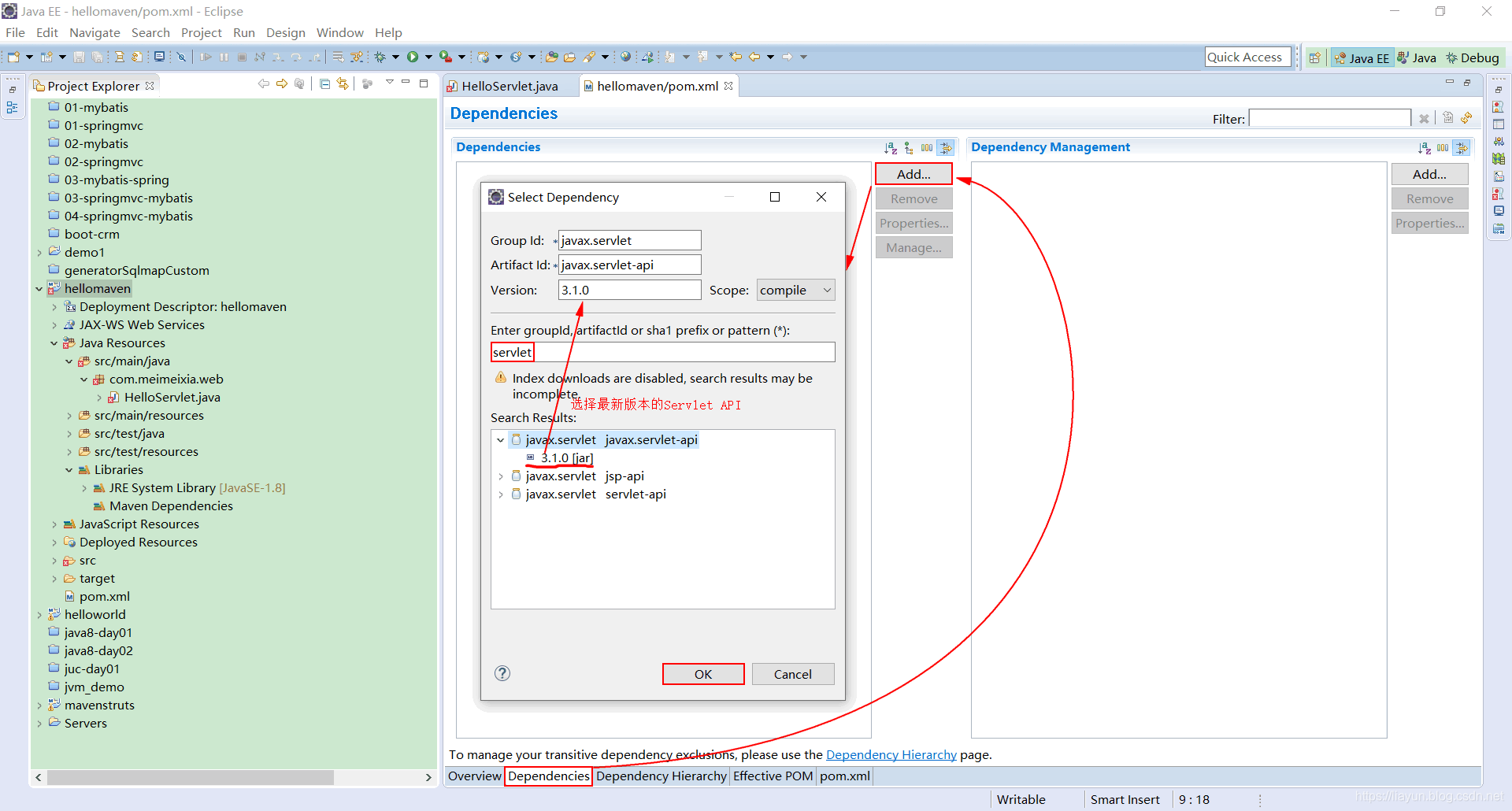Click the Last Edit Location icon
1512x811 pixels.
tap(736, 57)
